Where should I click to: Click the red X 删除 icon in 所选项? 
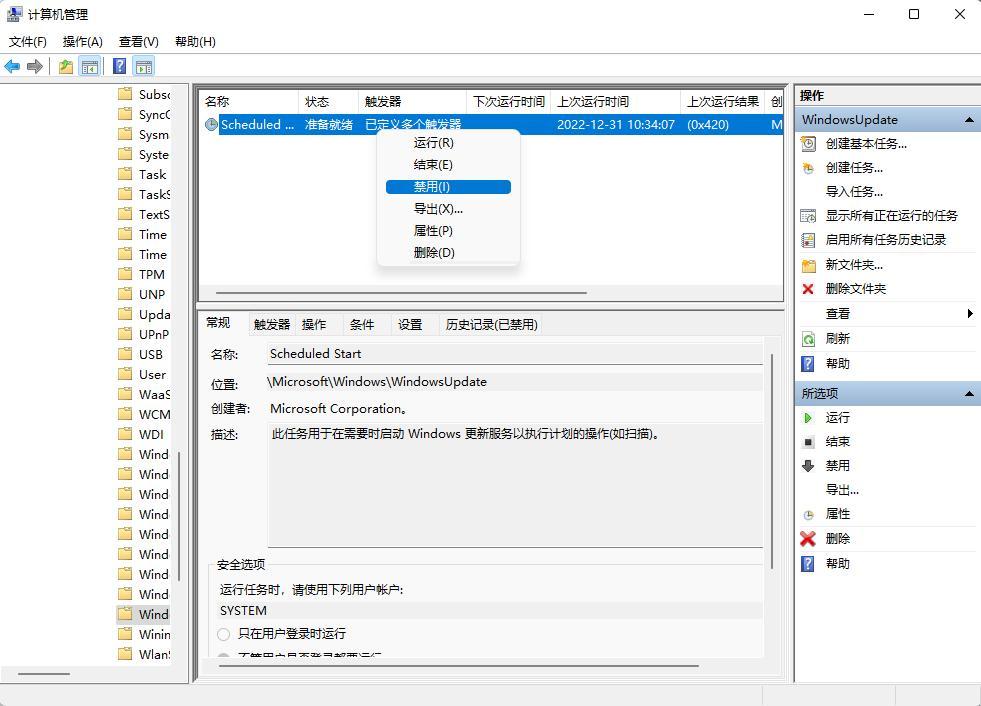tap(808, 539)
